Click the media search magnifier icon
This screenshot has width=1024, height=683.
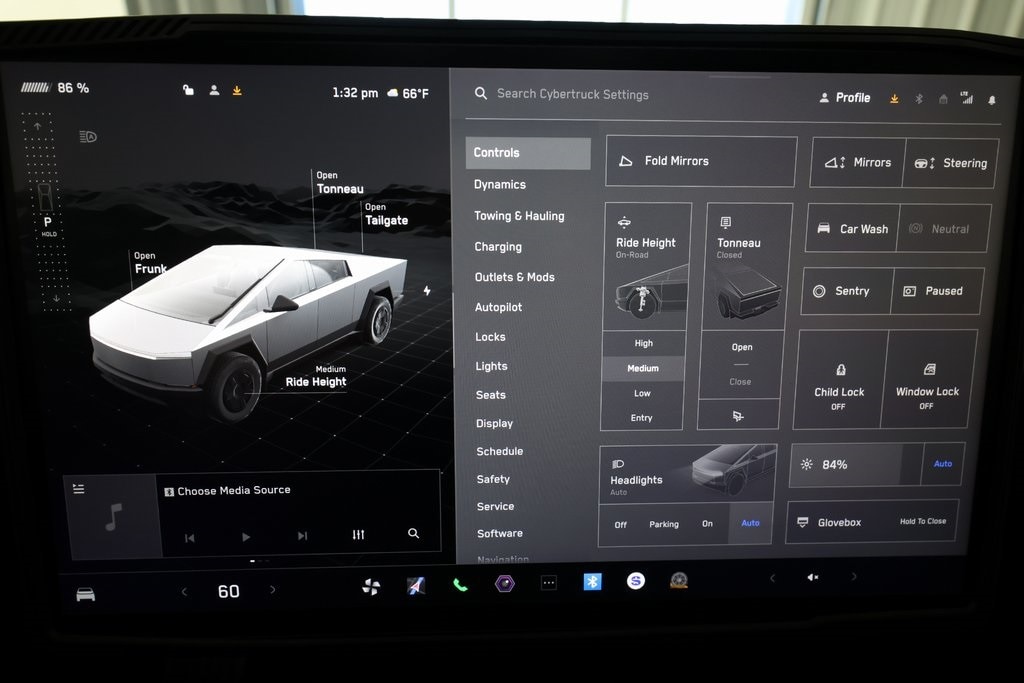[x=413, y=534]
